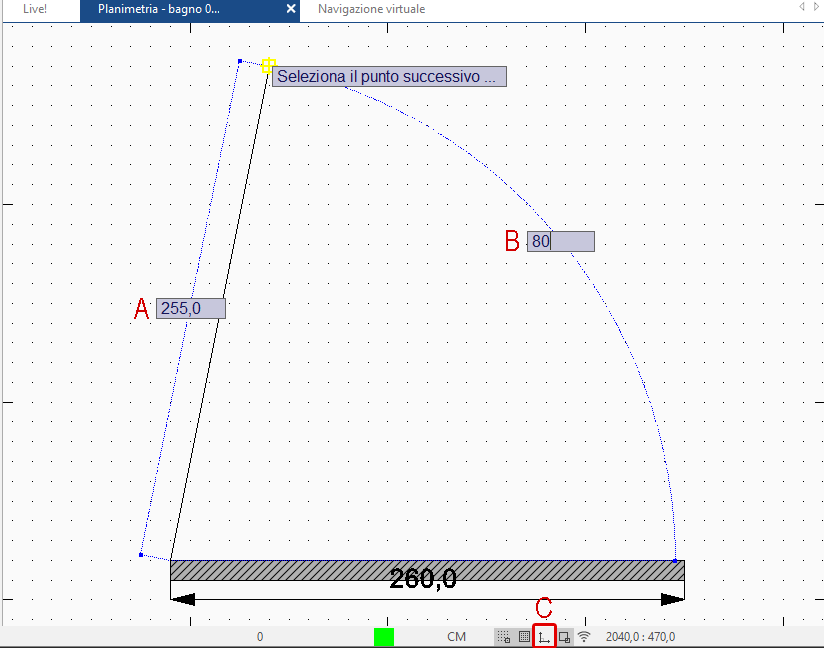Image resolution: width=824 pixels, height=648 pixels.
Task: Click the status bar value 0
Action: 260,637
